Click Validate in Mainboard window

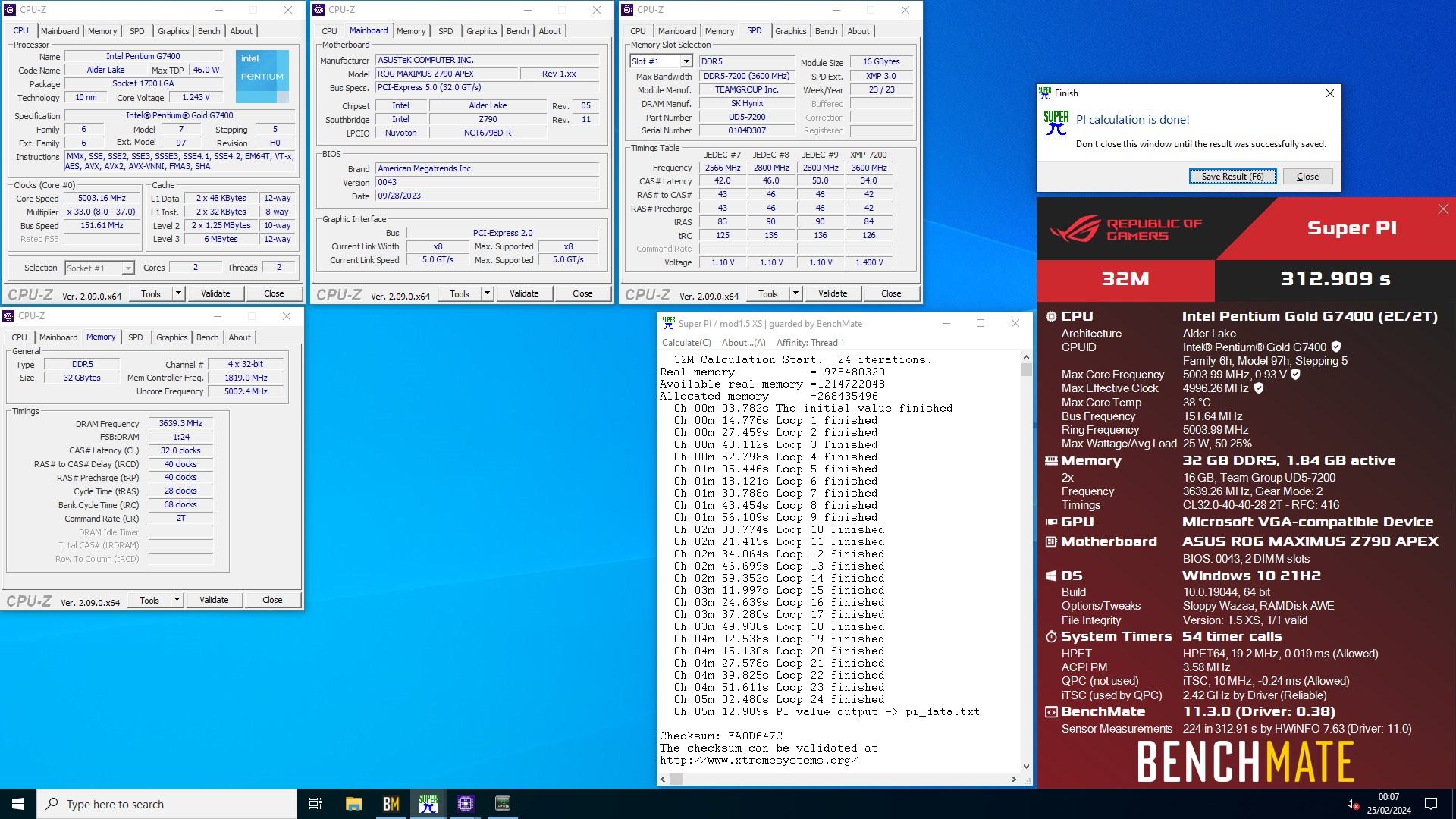point(524,293)
